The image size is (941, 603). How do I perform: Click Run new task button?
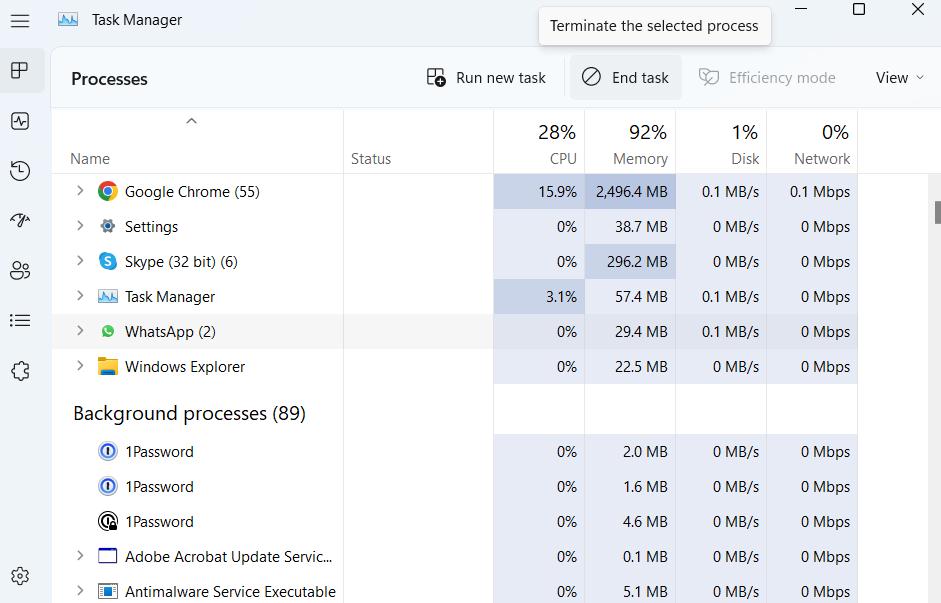point(486,77)
